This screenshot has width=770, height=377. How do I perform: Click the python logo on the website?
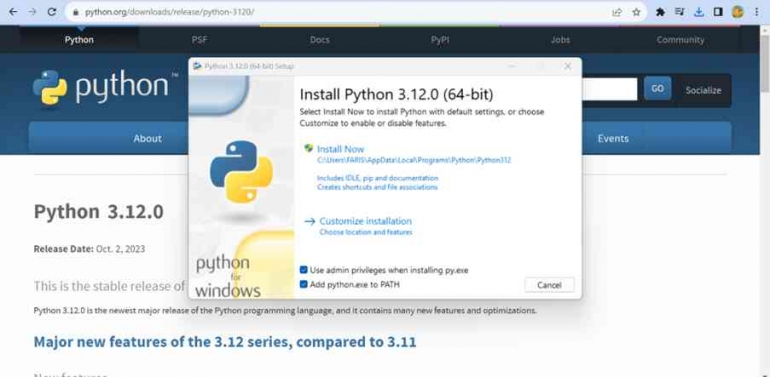click(x=106, y=87)
